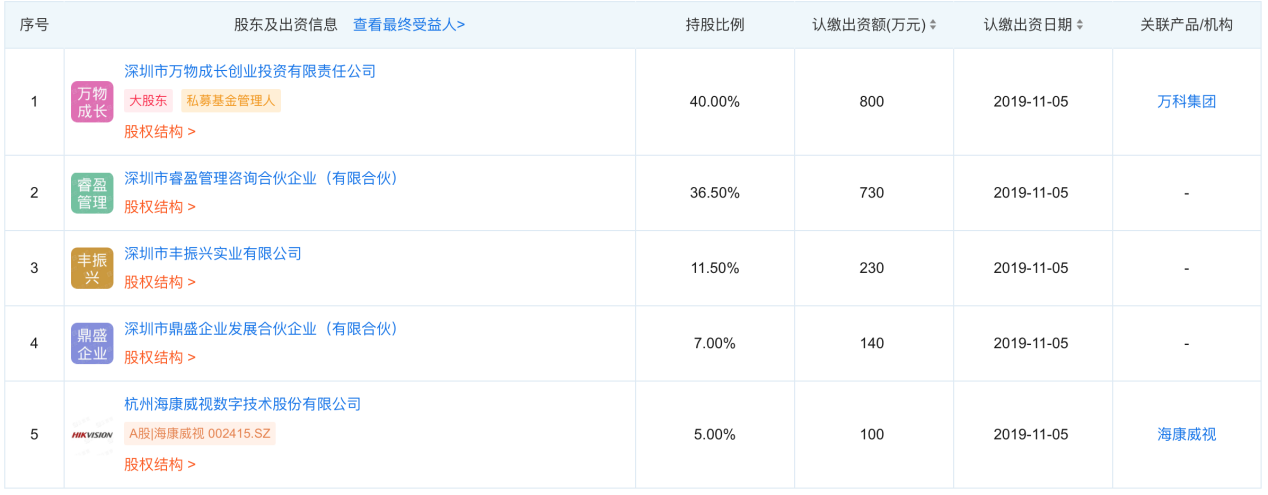
Task: Click the 鼎盛企业 purple company logo
Action: click(92, 343)
